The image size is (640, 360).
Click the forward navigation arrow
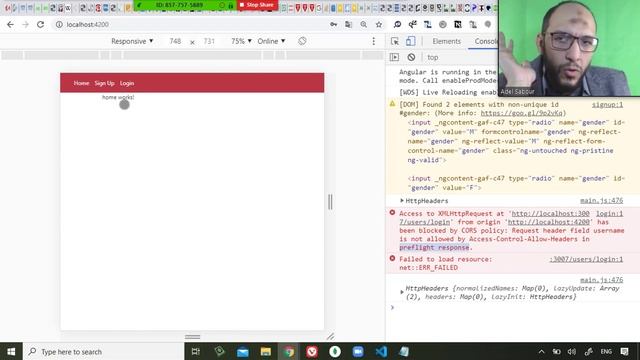[x=25, y=24]
